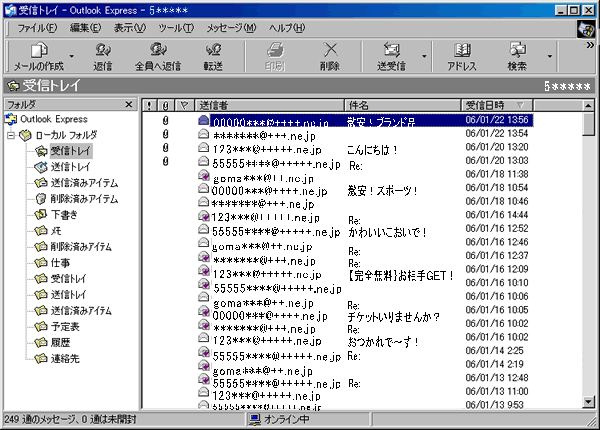This screenshot has height=430, width=600.
Task: Sort by 件名 column header
Action: pos(403,105)
